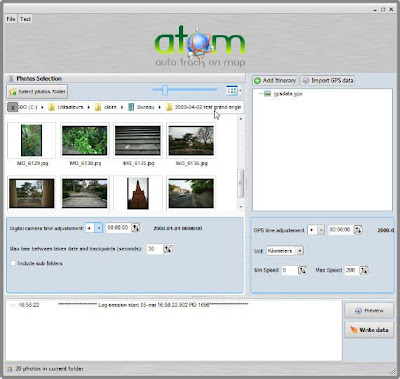The image size is (400, 379).
Task: Click the Max Speed spinner
Action: click(x=364, y=270)
